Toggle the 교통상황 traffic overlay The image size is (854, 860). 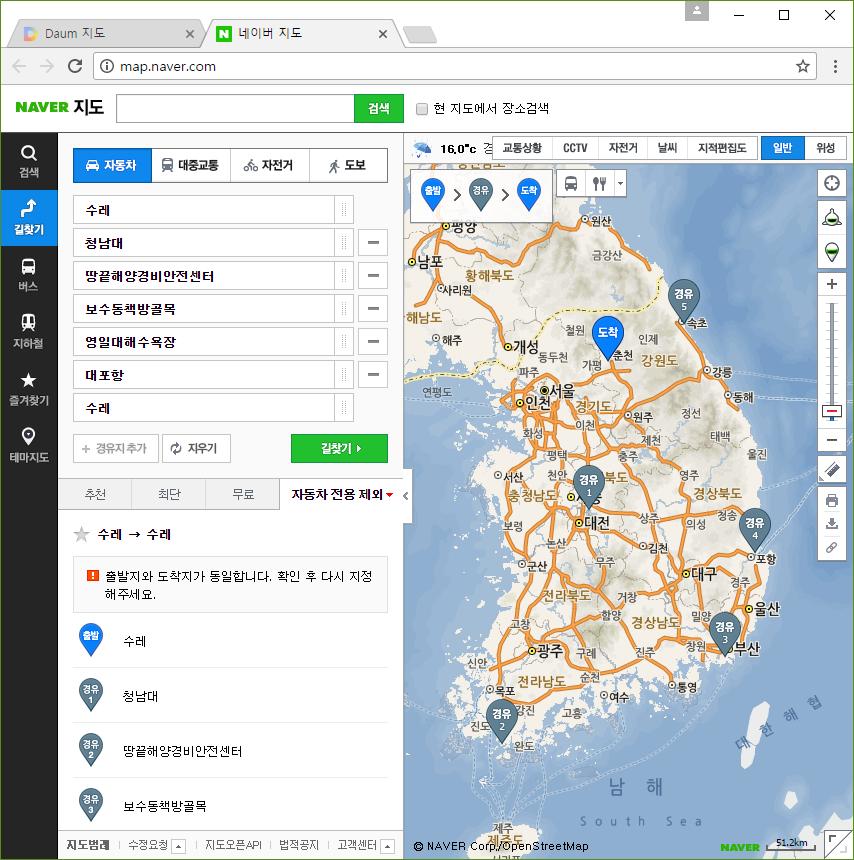click(x=521, y=148)
